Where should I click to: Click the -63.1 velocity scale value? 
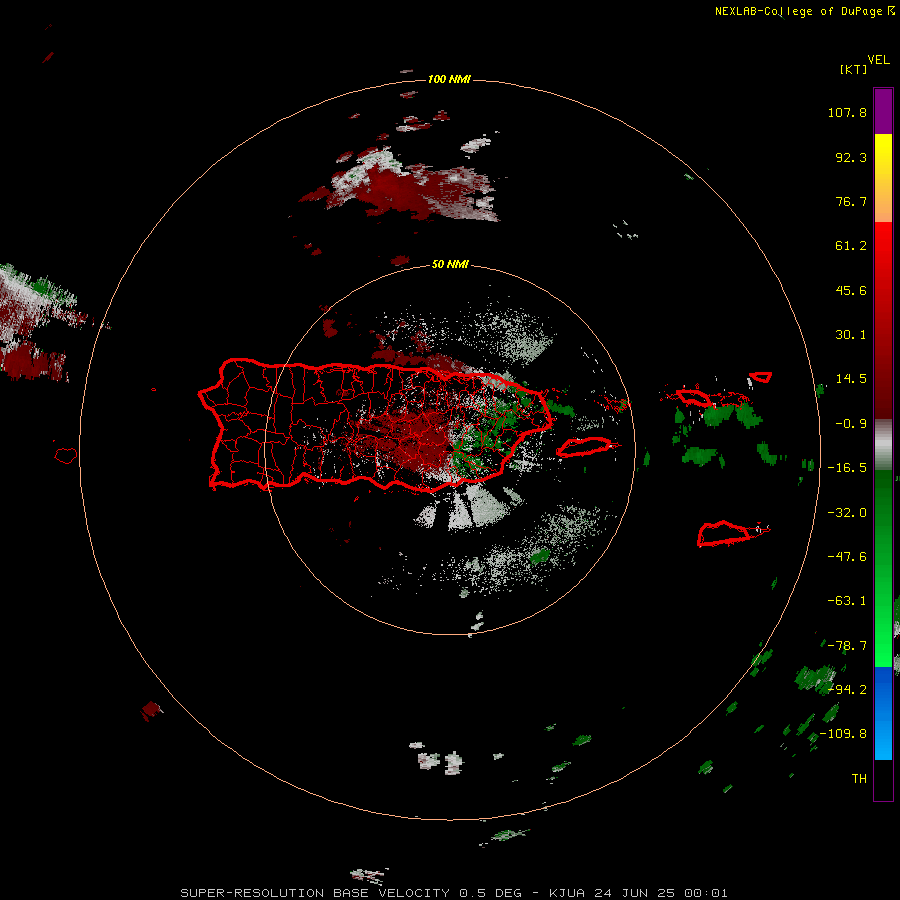pyautogui.click(x=847, y=601)
